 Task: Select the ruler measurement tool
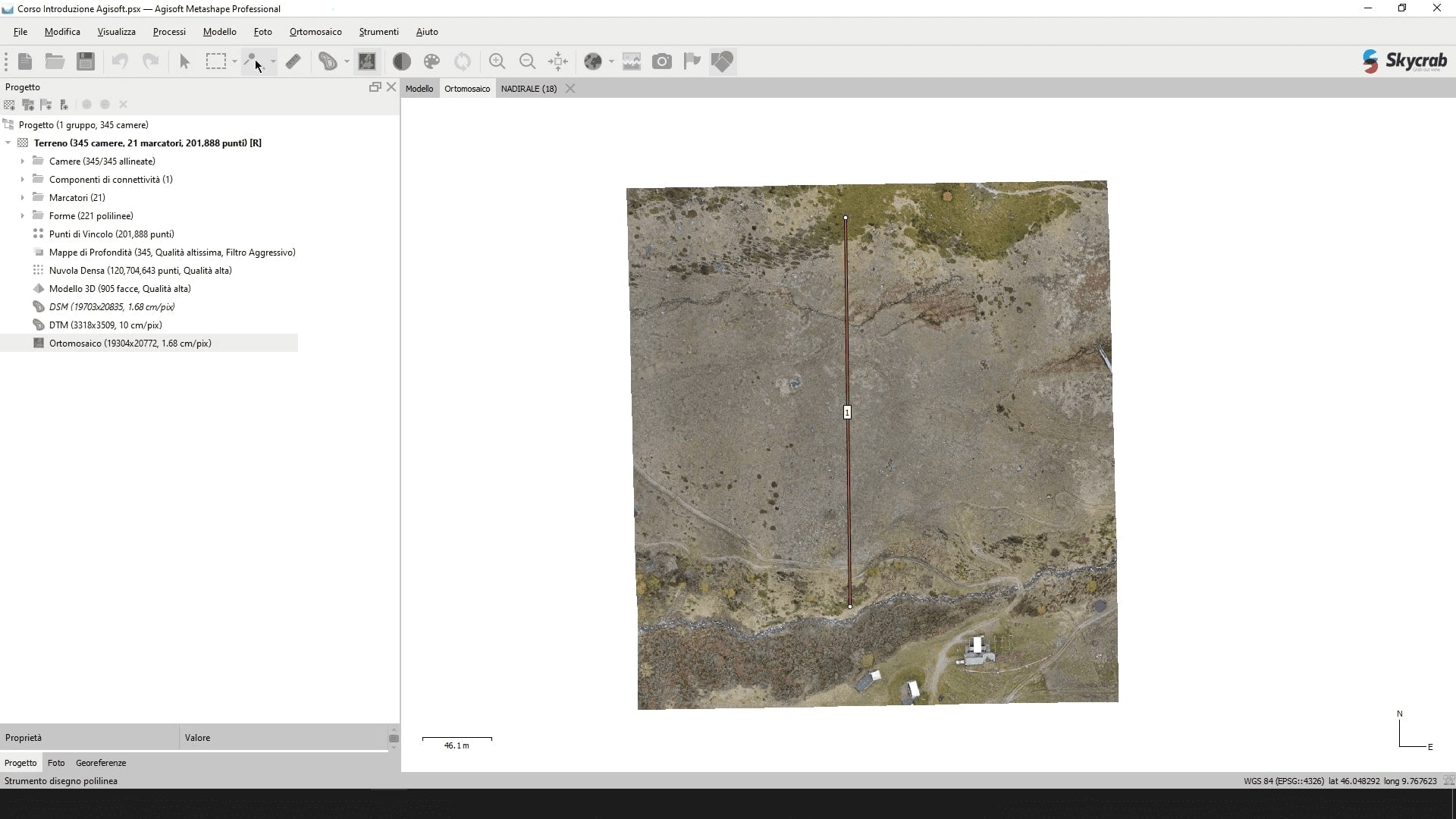[293, 61]
